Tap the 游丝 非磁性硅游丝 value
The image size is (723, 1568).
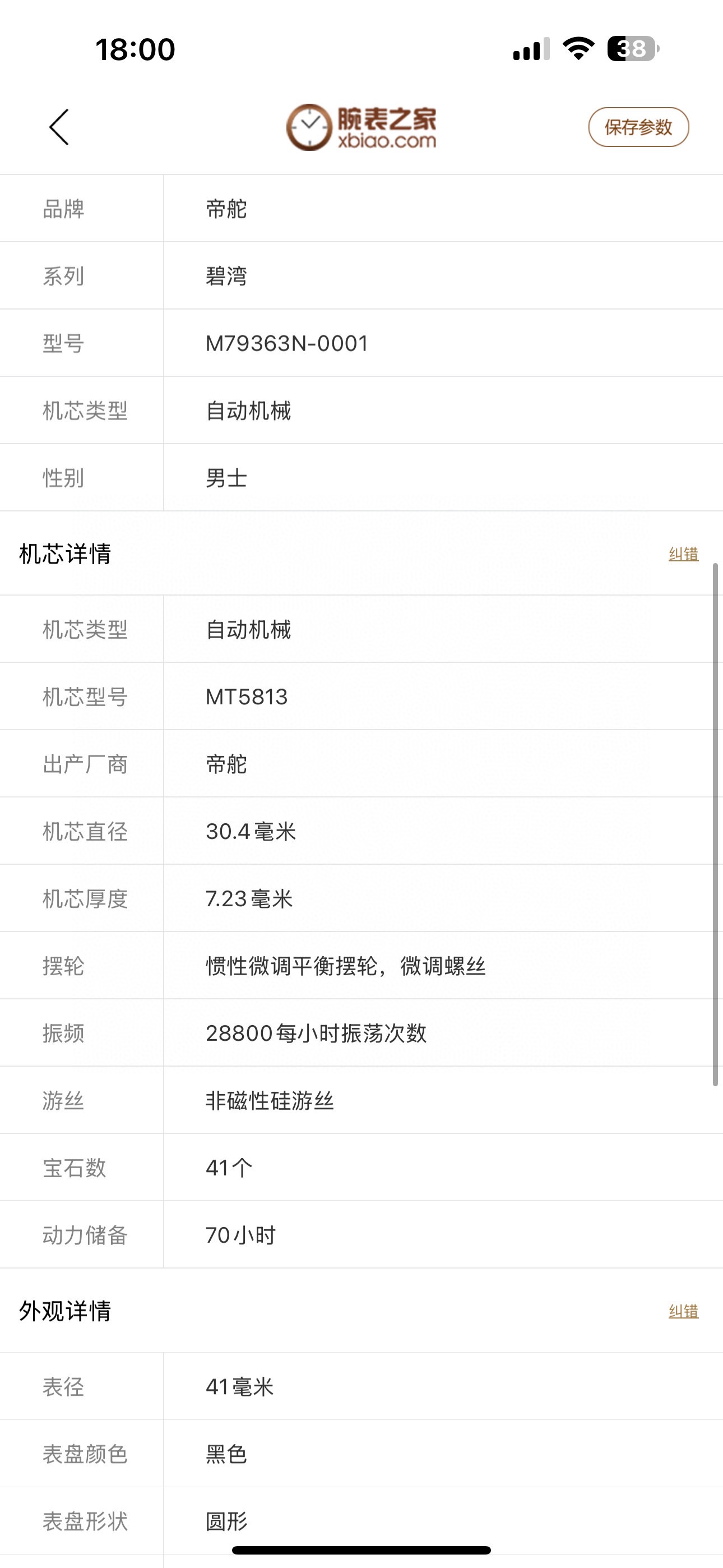[x=270, y=1100]
